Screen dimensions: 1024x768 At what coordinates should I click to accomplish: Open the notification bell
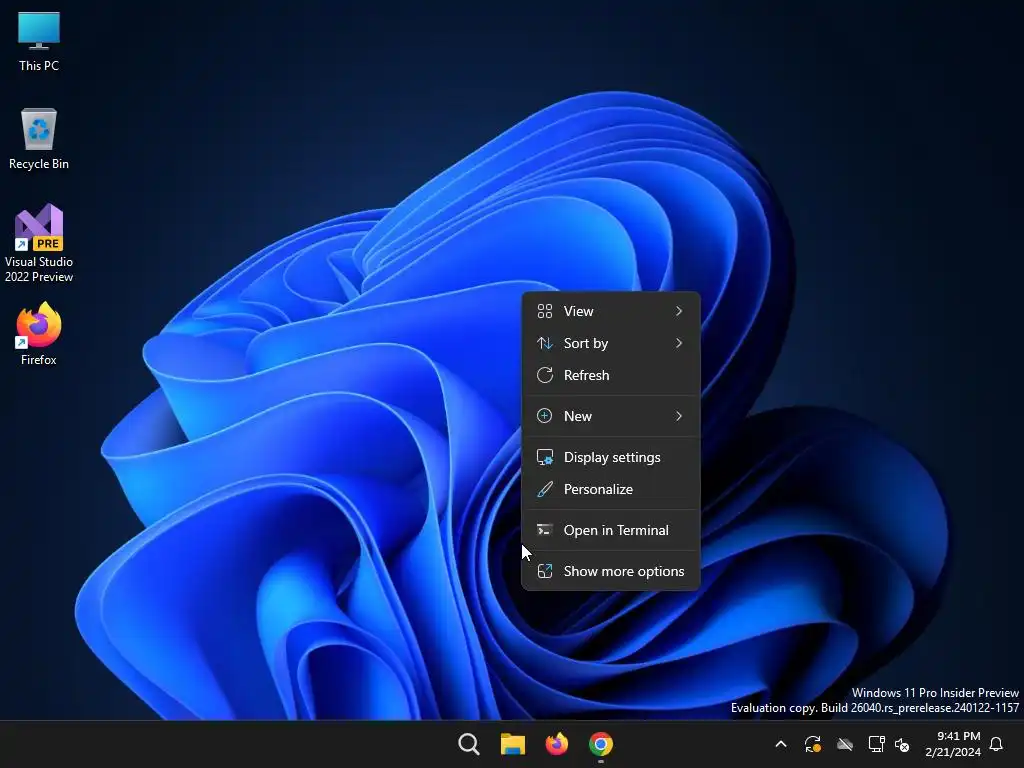point(996,744)
